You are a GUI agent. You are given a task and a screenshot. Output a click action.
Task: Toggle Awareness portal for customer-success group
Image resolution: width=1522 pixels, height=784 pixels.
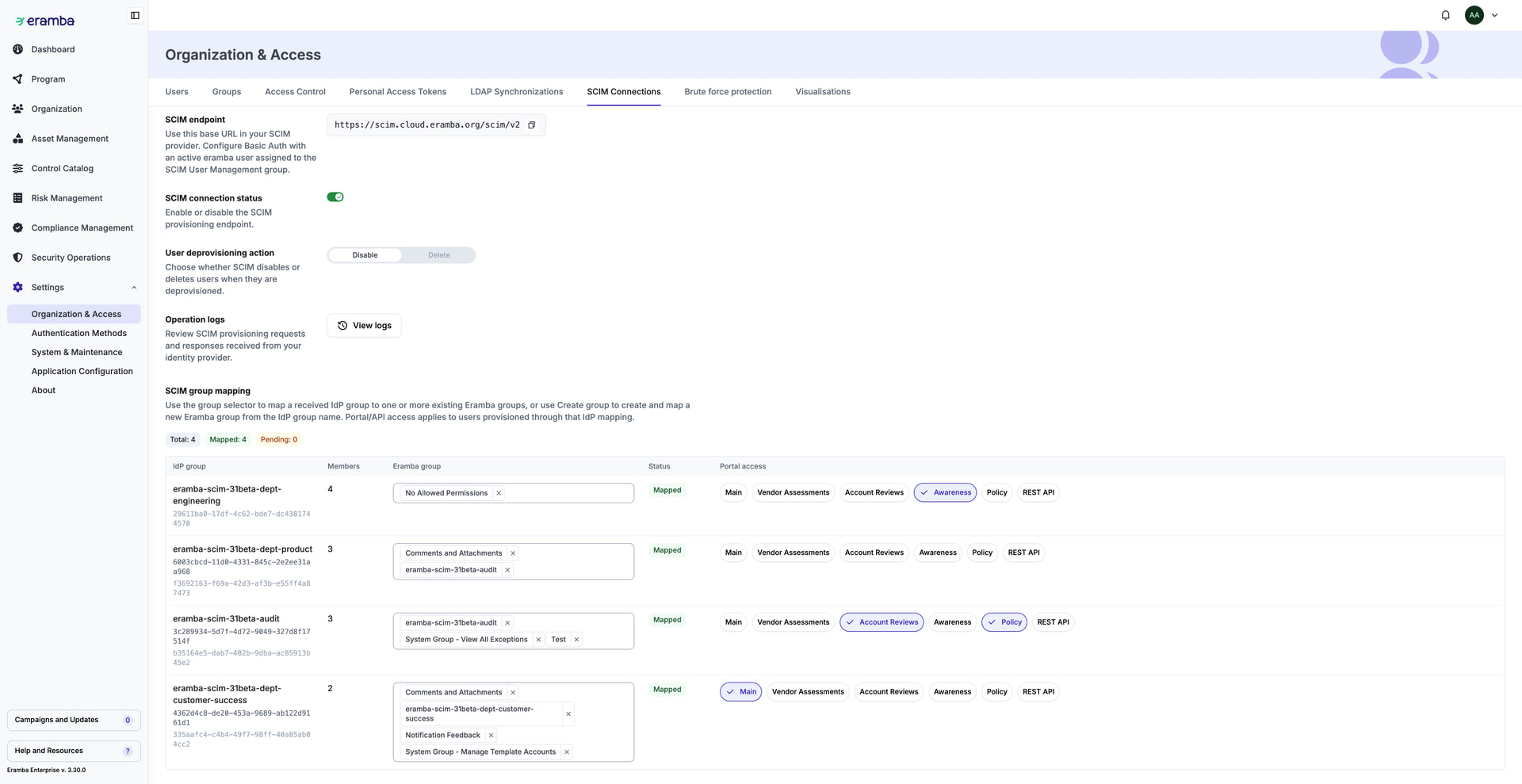[952, 692]
